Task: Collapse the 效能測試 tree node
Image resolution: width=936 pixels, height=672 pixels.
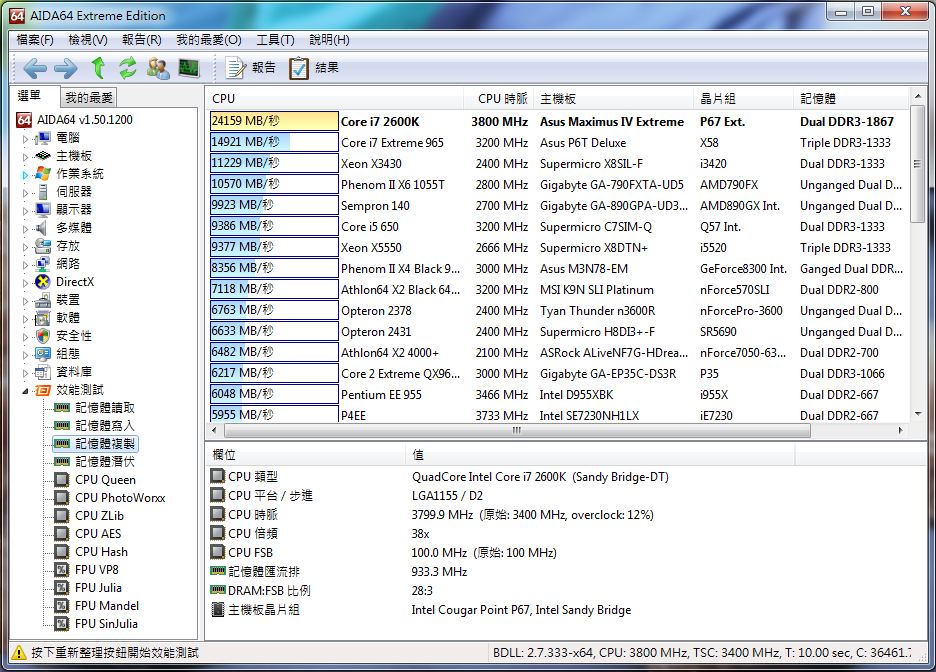Action: click(x=25, y=391)
